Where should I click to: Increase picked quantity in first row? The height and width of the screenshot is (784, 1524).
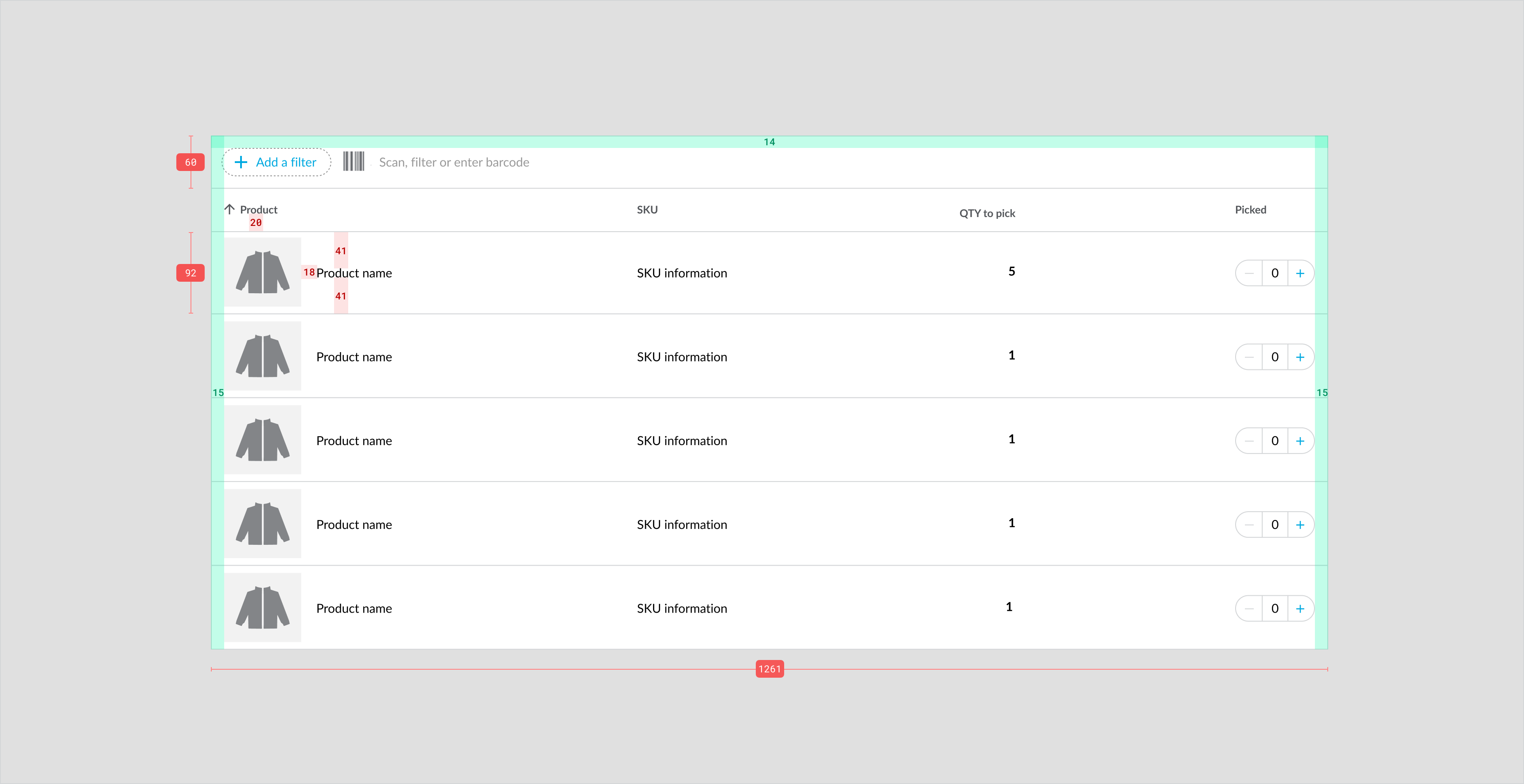(x=1300, y=273)
